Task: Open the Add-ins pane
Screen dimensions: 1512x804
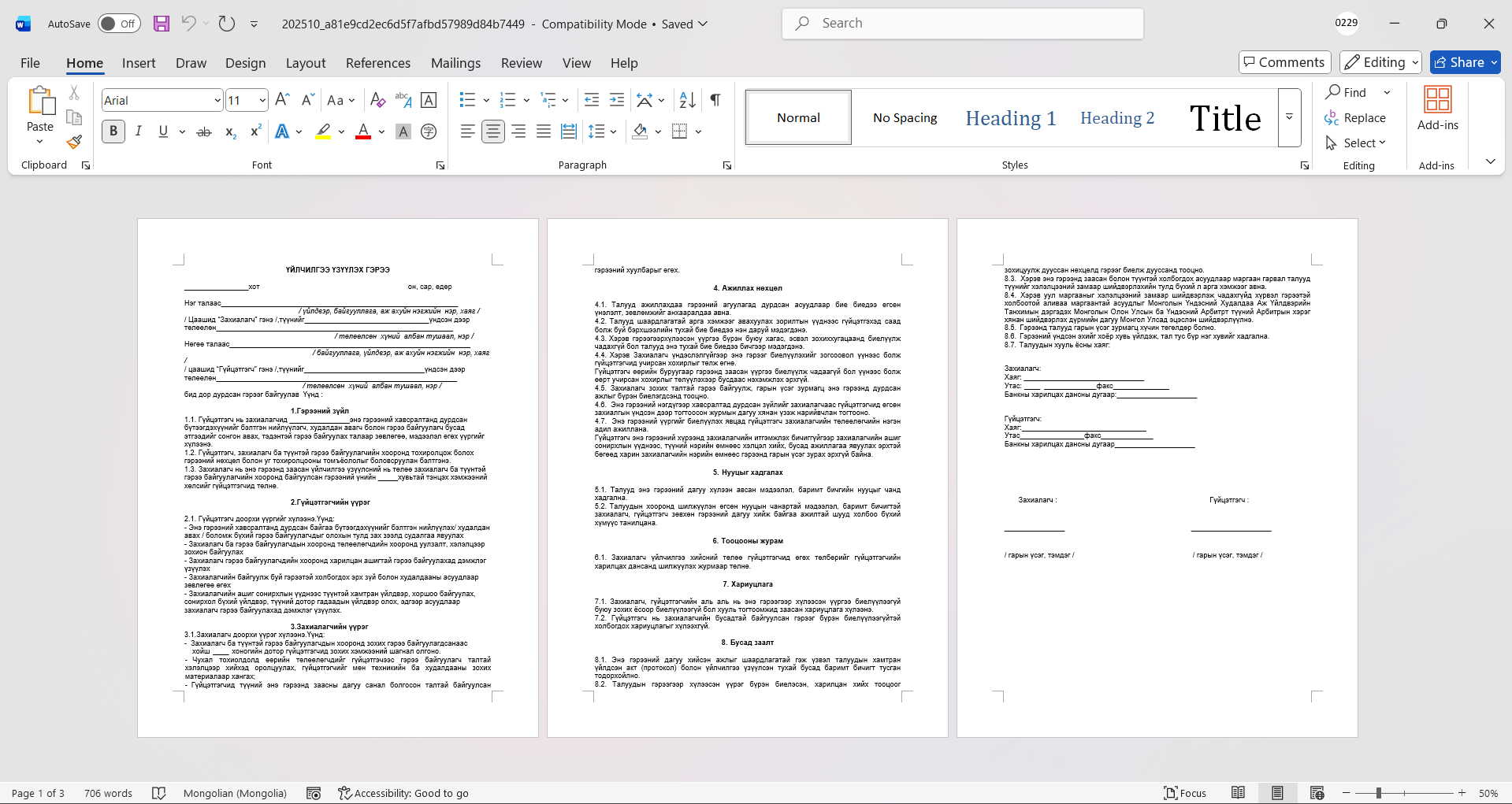Action: (x=1437, y=109)
